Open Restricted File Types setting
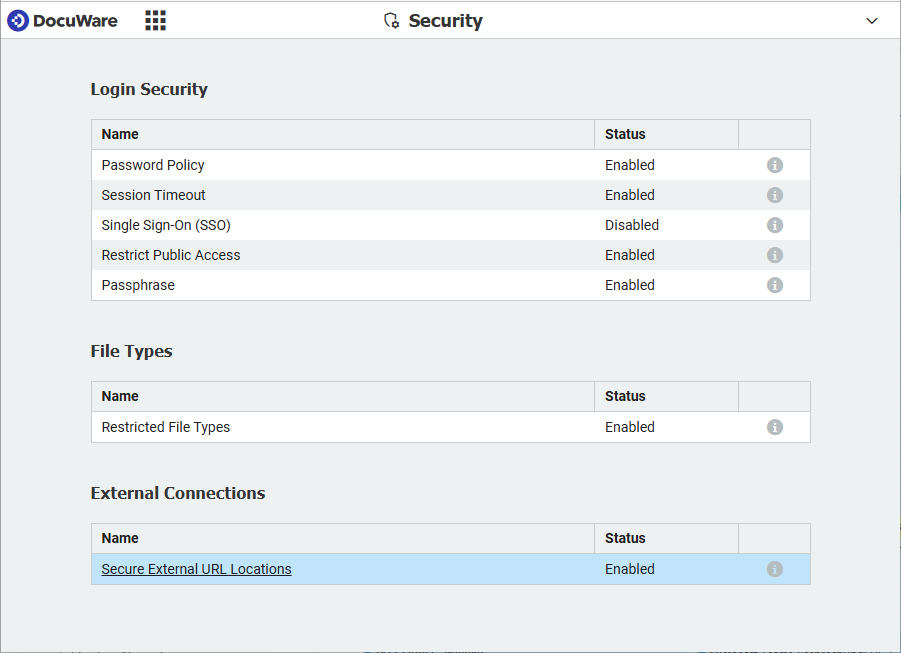 point(166,427)
